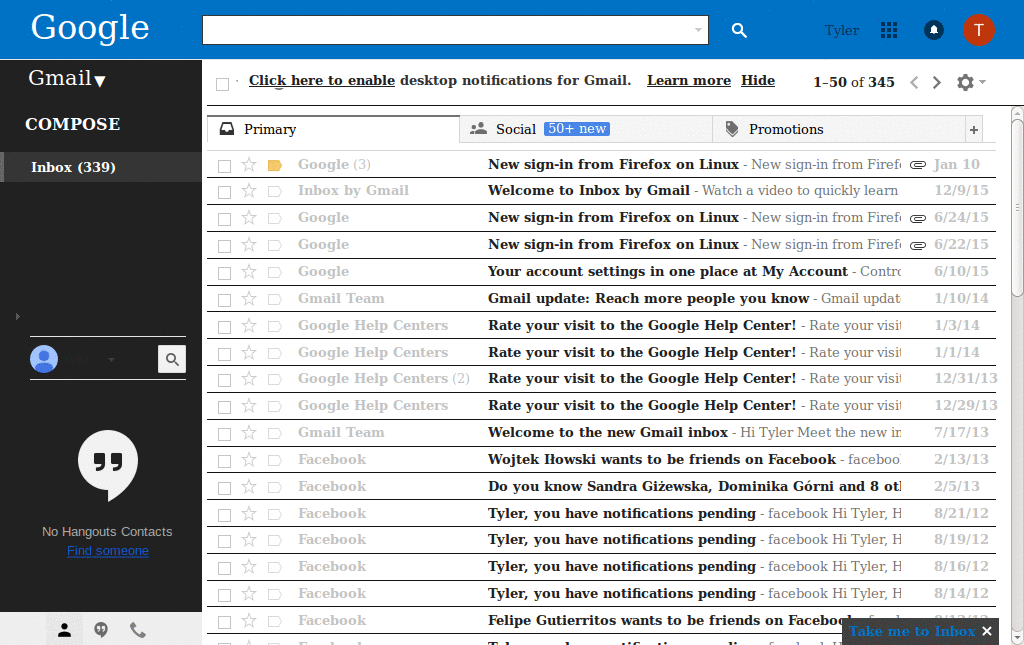Click here to enable notifications link
Viewport: 1024px width, 645px height.
pos(321,80)
